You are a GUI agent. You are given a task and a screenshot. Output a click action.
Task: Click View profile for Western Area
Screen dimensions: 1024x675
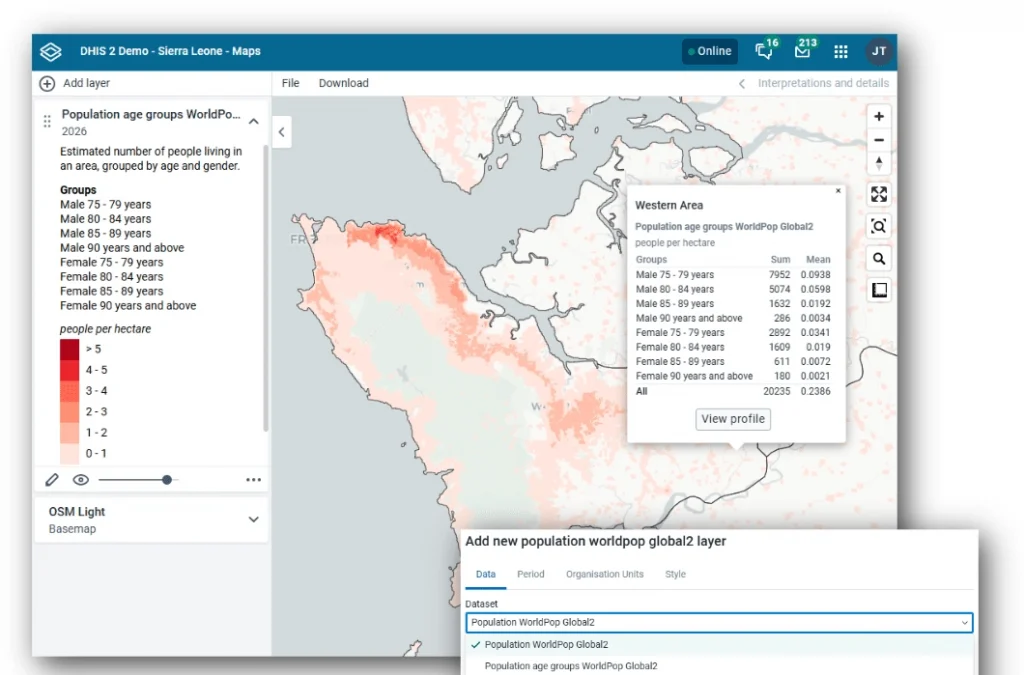[x=733, y=419]
